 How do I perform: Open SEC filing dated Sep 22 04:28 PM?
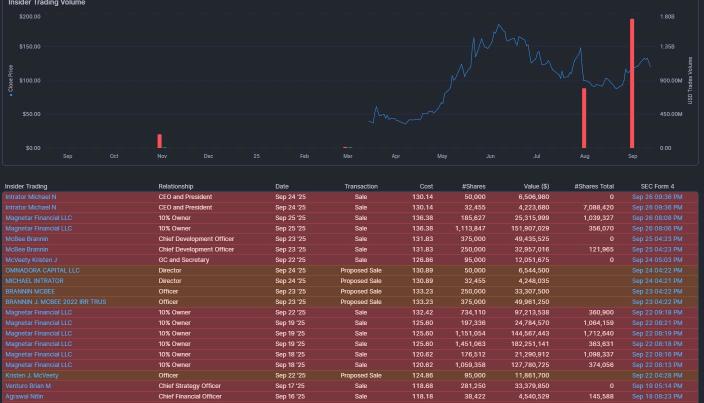tap(657, 375)
